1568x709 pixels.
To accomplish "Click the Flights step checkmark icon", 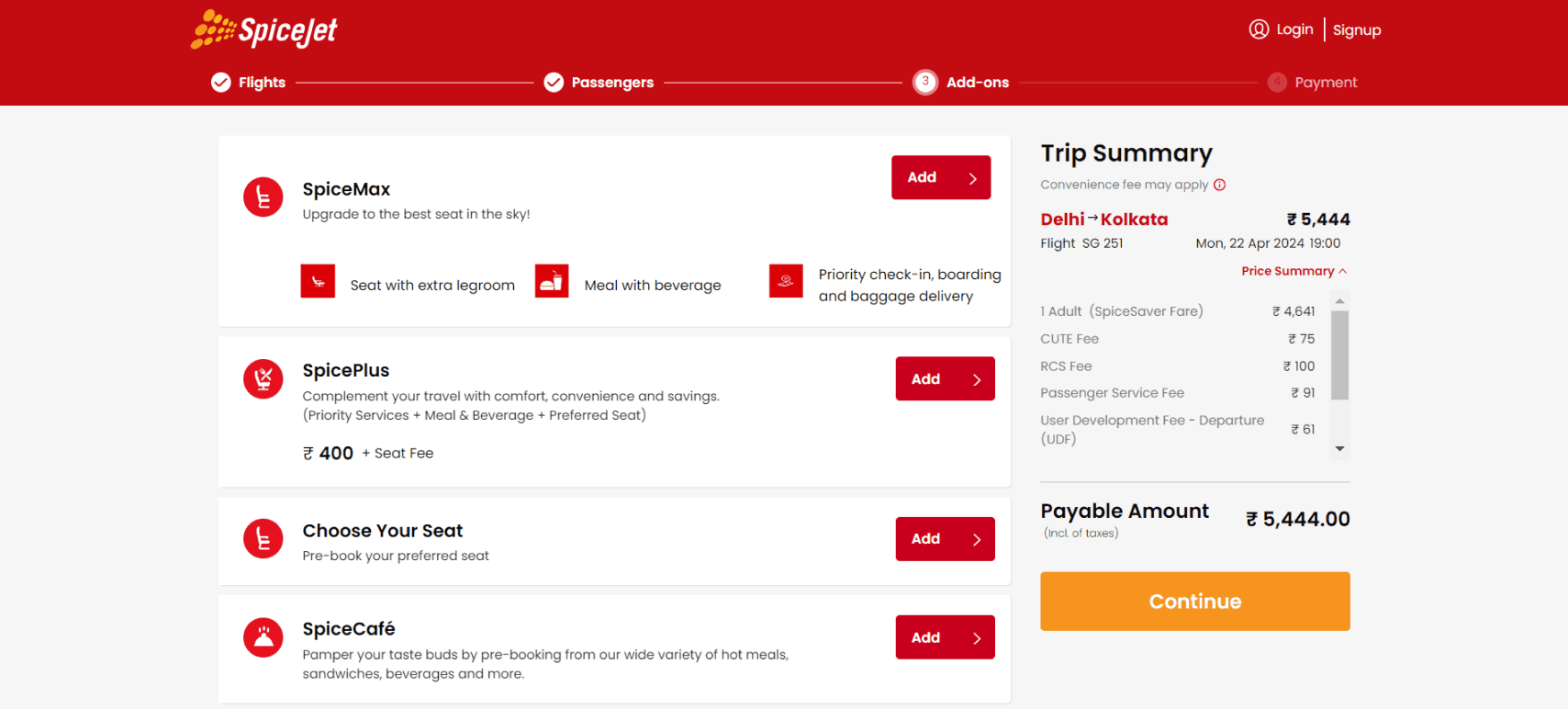I will point(221,83).
